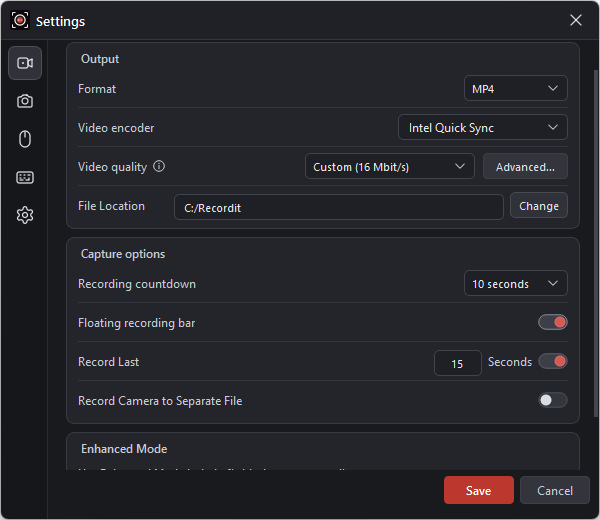Click the Advanced... button
The height and width of the screenshot is (520, 600).
coord(525,166)
